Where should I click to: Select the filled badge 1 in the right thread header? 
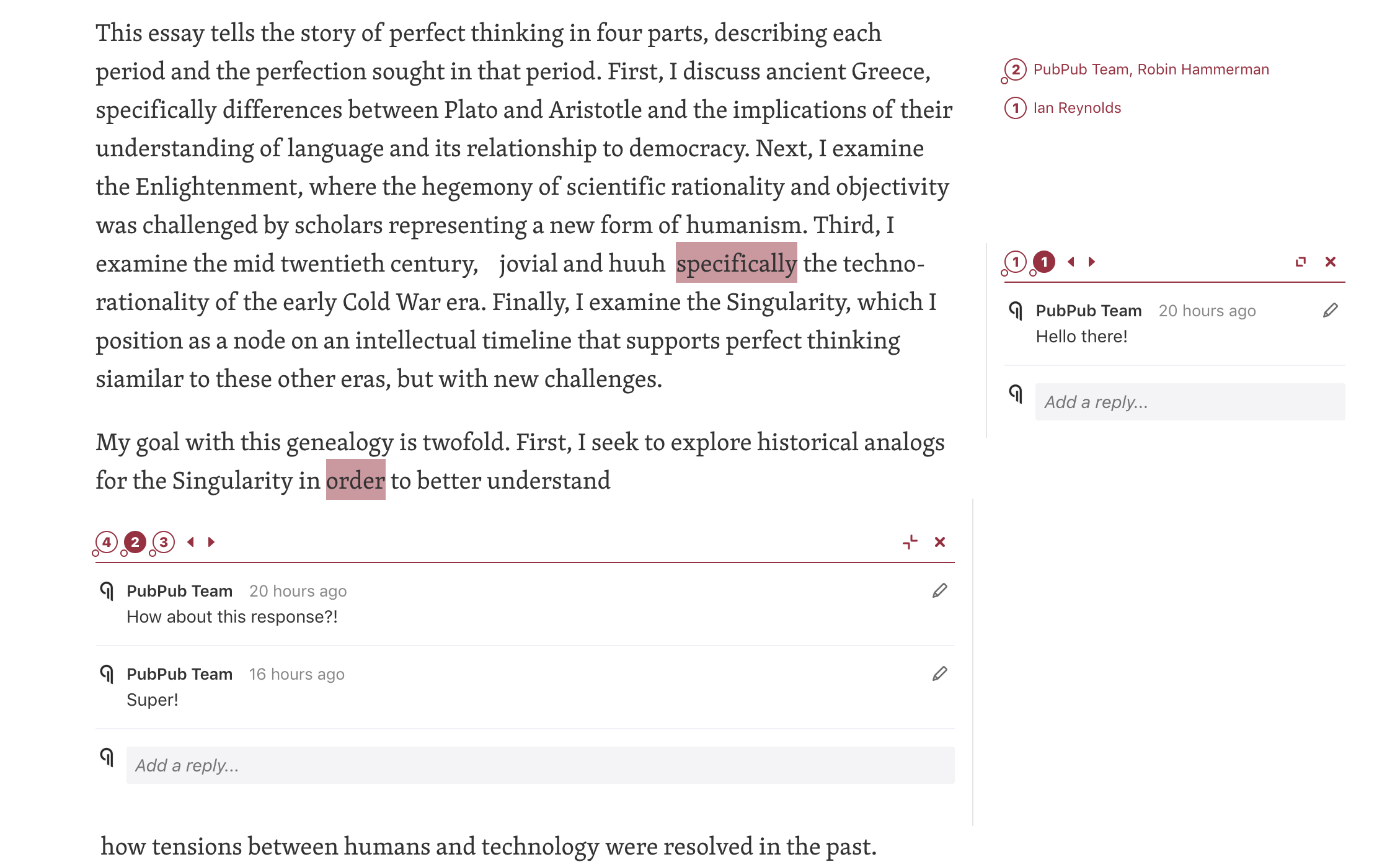click(1045, 262)
